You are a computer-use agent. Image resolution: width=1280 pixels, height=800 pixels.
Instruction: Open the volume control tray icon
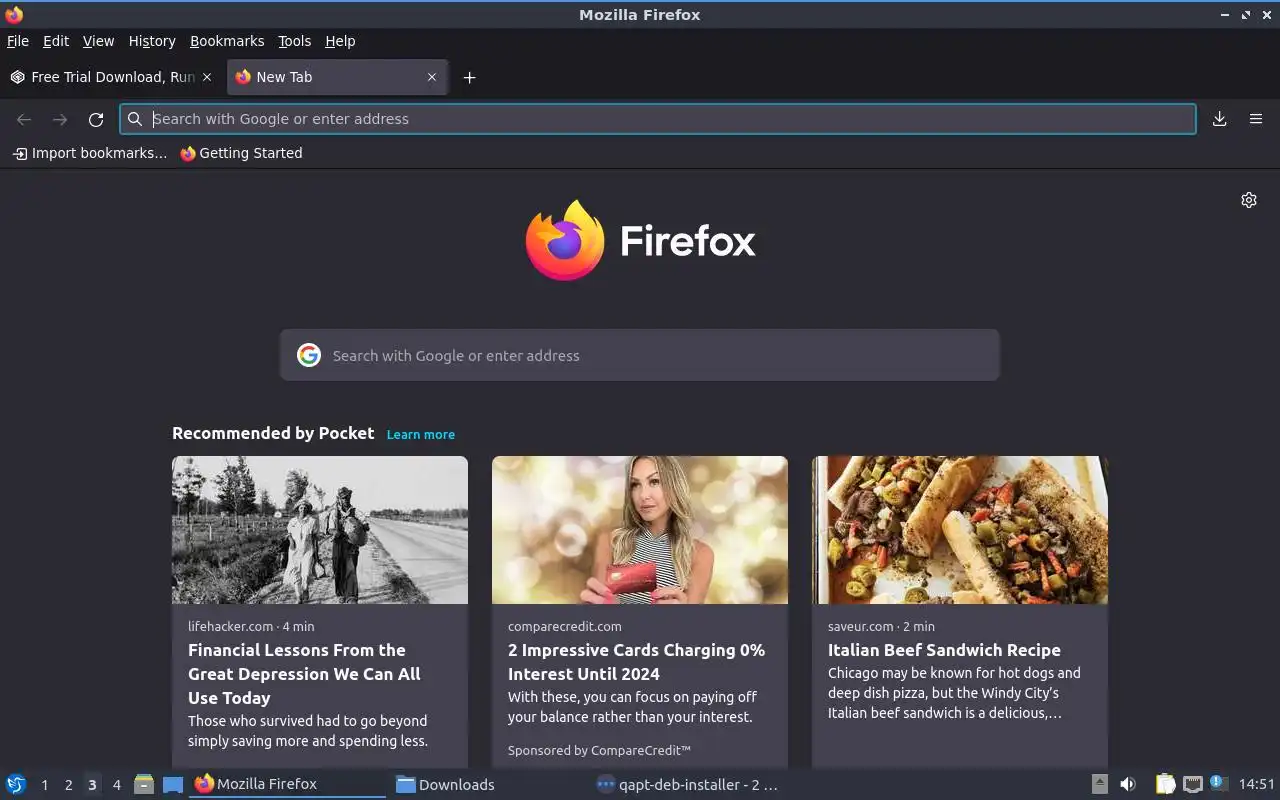(x=1128, y=784)
